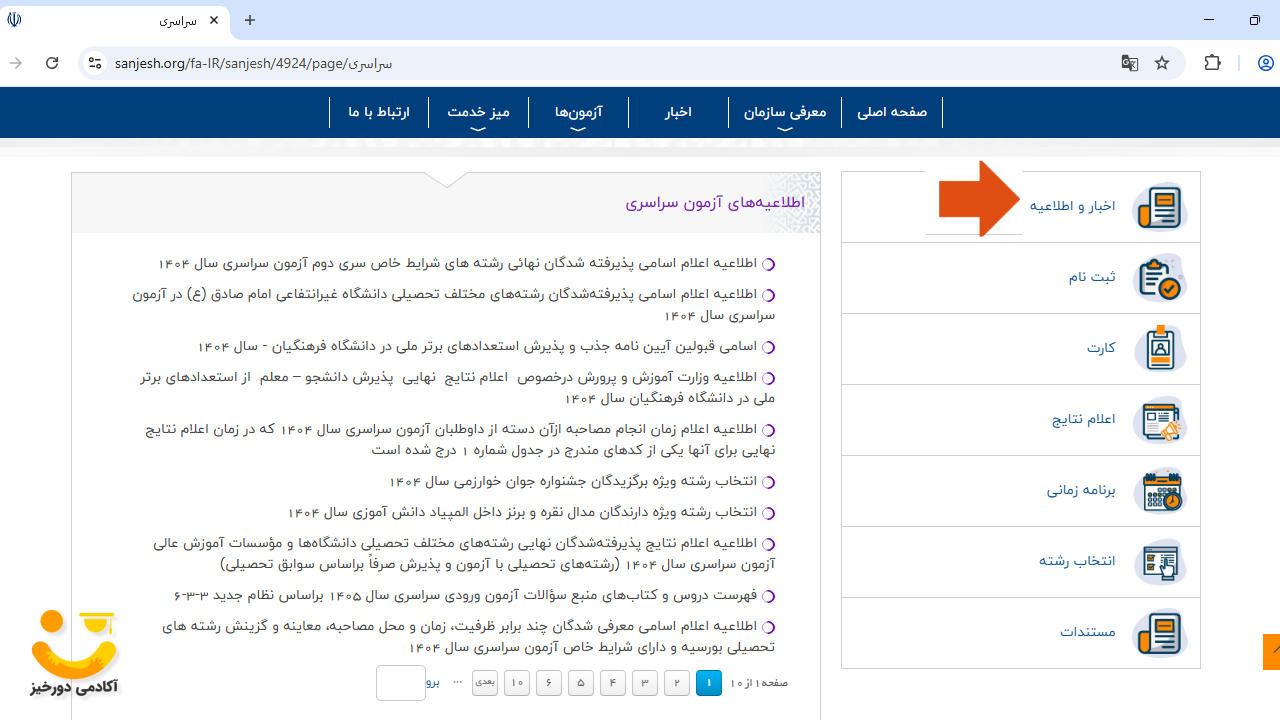Click the News and Announcements (اخبار و اطلاعیه) sidebar icon
This screenshot has width=1280, height=720.
1159,207
